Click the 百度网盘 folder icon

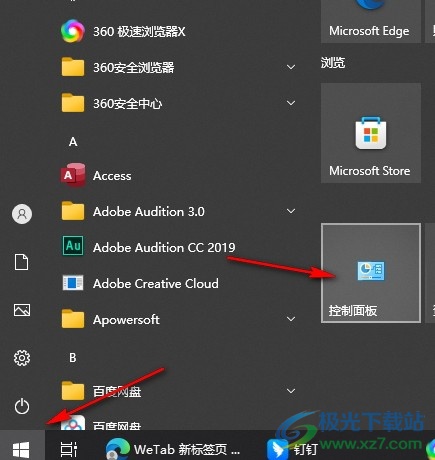[73, 391]
